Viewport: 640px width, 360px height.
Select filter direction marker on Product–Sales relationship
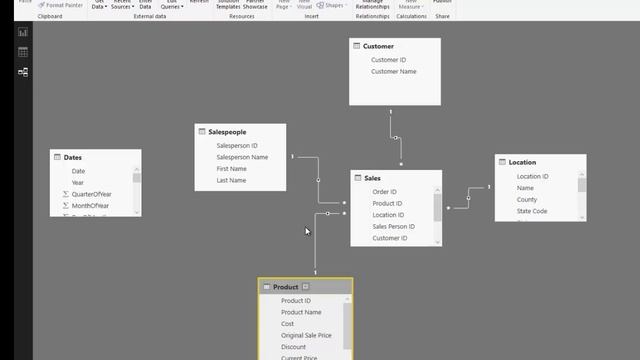328,213
